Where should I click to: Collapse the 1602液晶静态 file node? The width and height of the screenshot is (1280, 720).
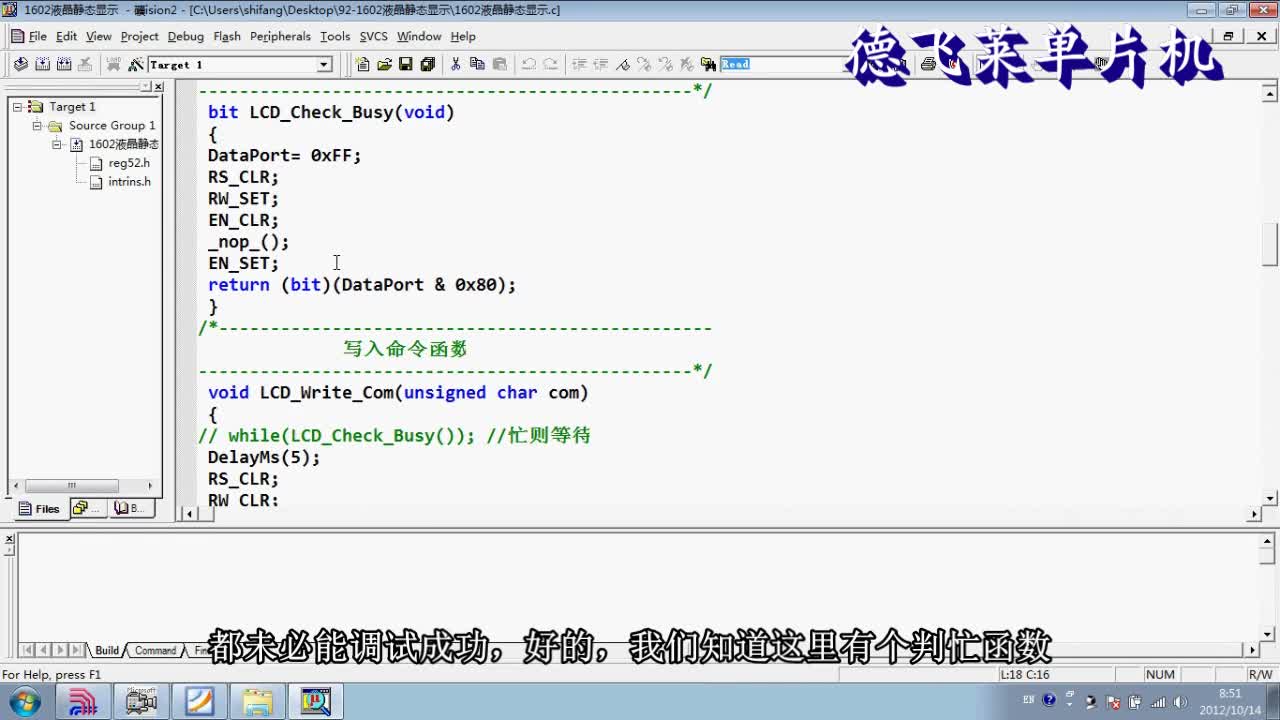(57, 144)
